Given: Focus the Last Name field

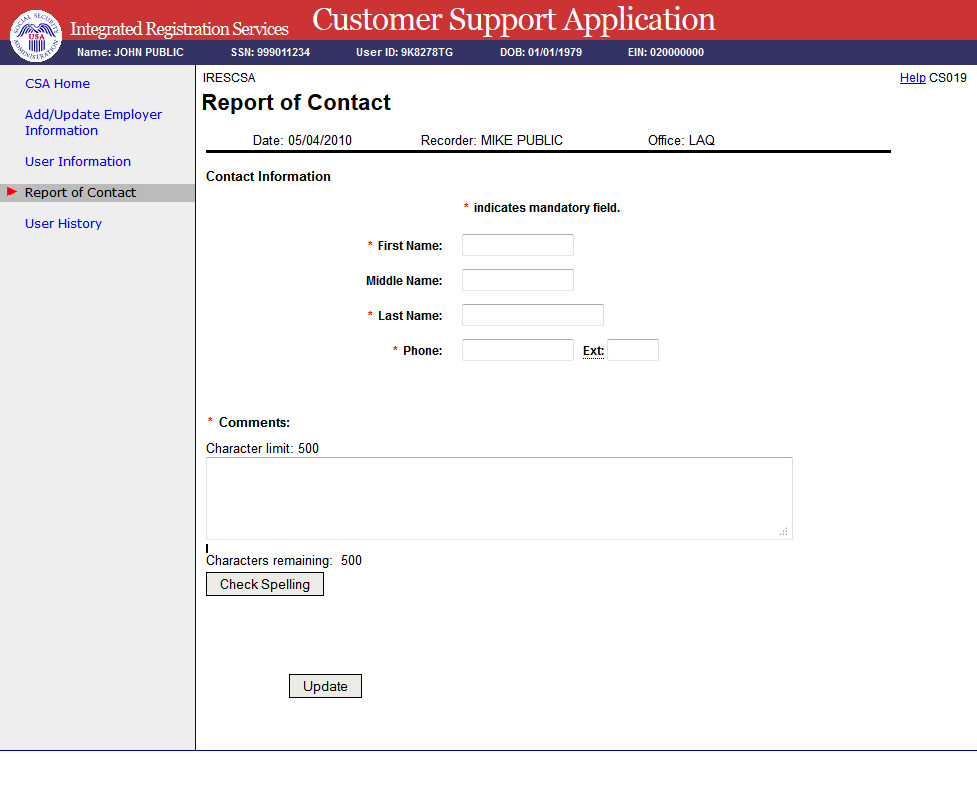Looking at the screenshot, I should [533, 315].
